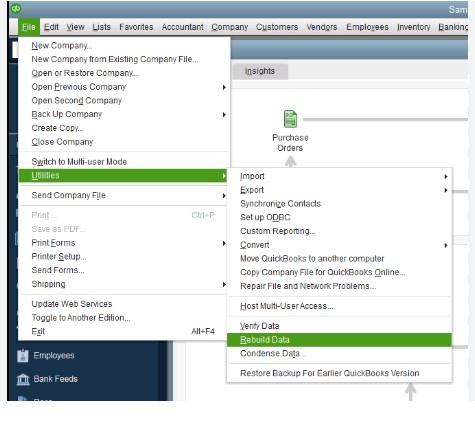
Task: Expand Back Up Company submenu
Action: coord(124,114)
